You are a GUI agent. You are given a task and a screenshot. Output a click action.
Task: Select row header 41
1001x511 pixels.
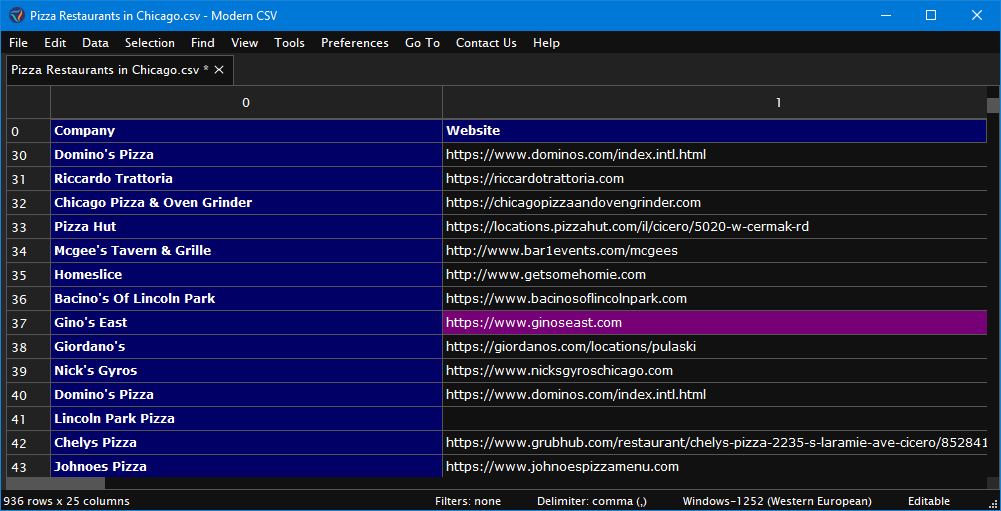point(29,419)
